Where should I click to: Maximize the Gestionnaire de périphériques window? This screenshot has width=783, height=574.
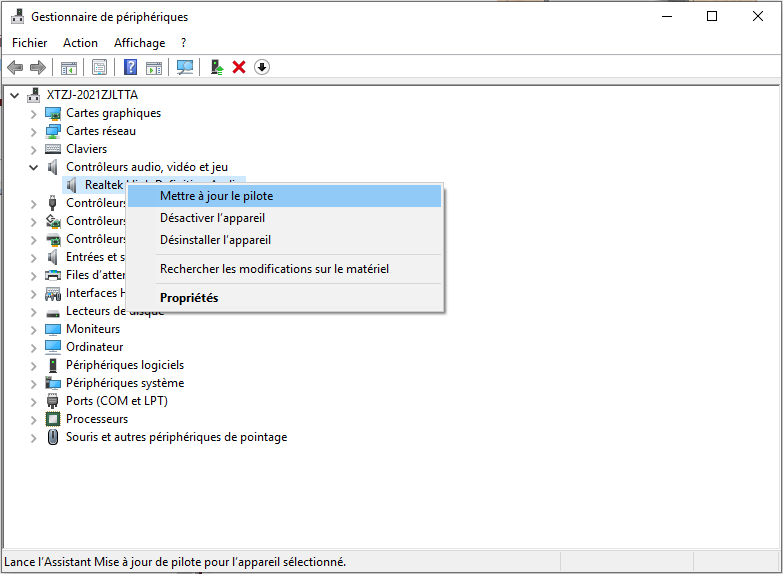tap(712, 16)
